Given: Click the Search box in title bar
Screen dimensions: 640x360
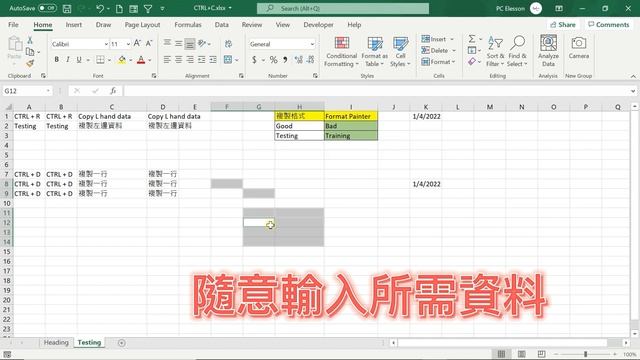Looking at the screenshot, I should [343, 8].
